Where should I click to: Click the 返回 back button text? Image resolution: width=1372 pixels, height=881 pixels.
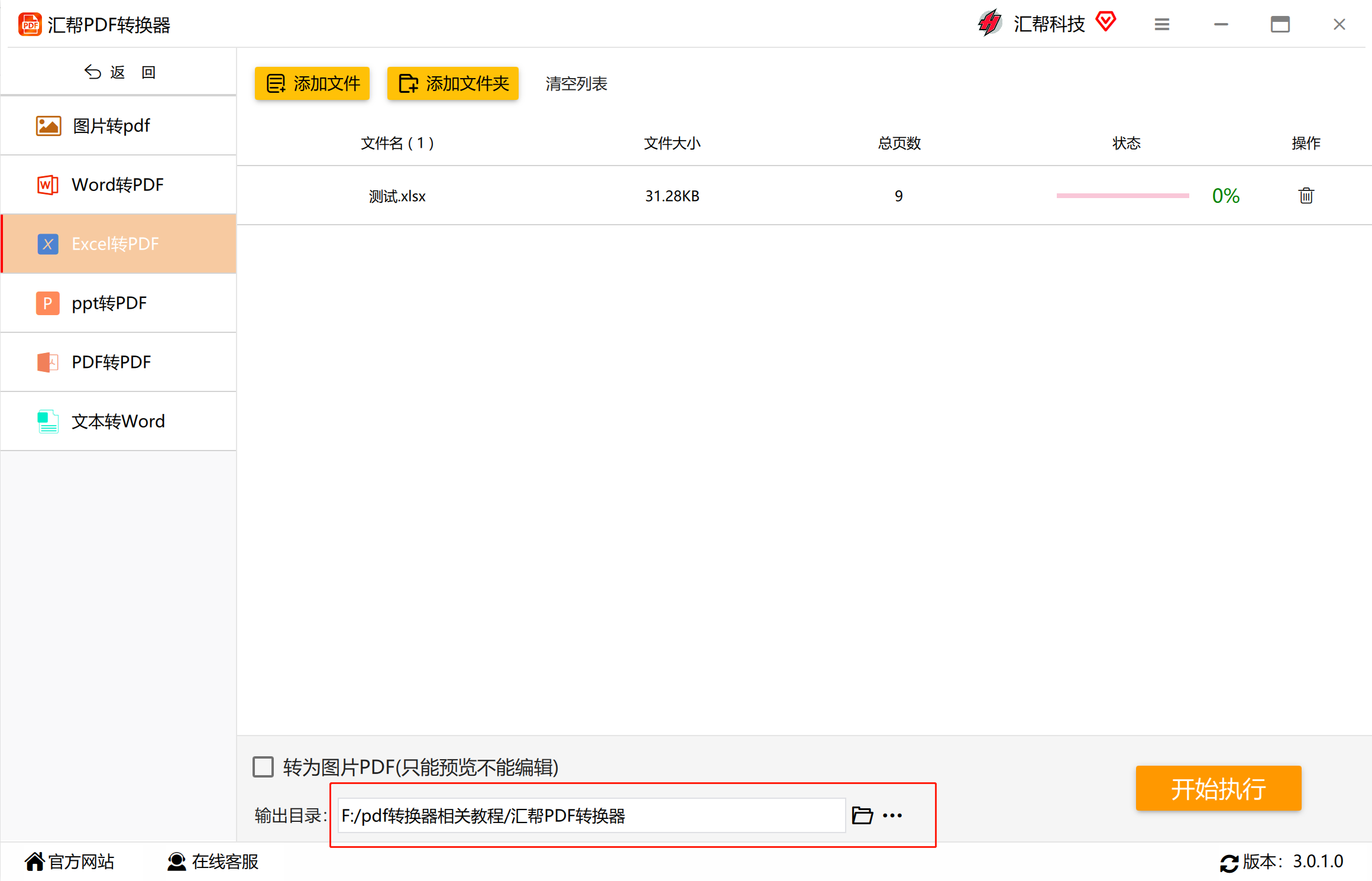coord(133,72)
